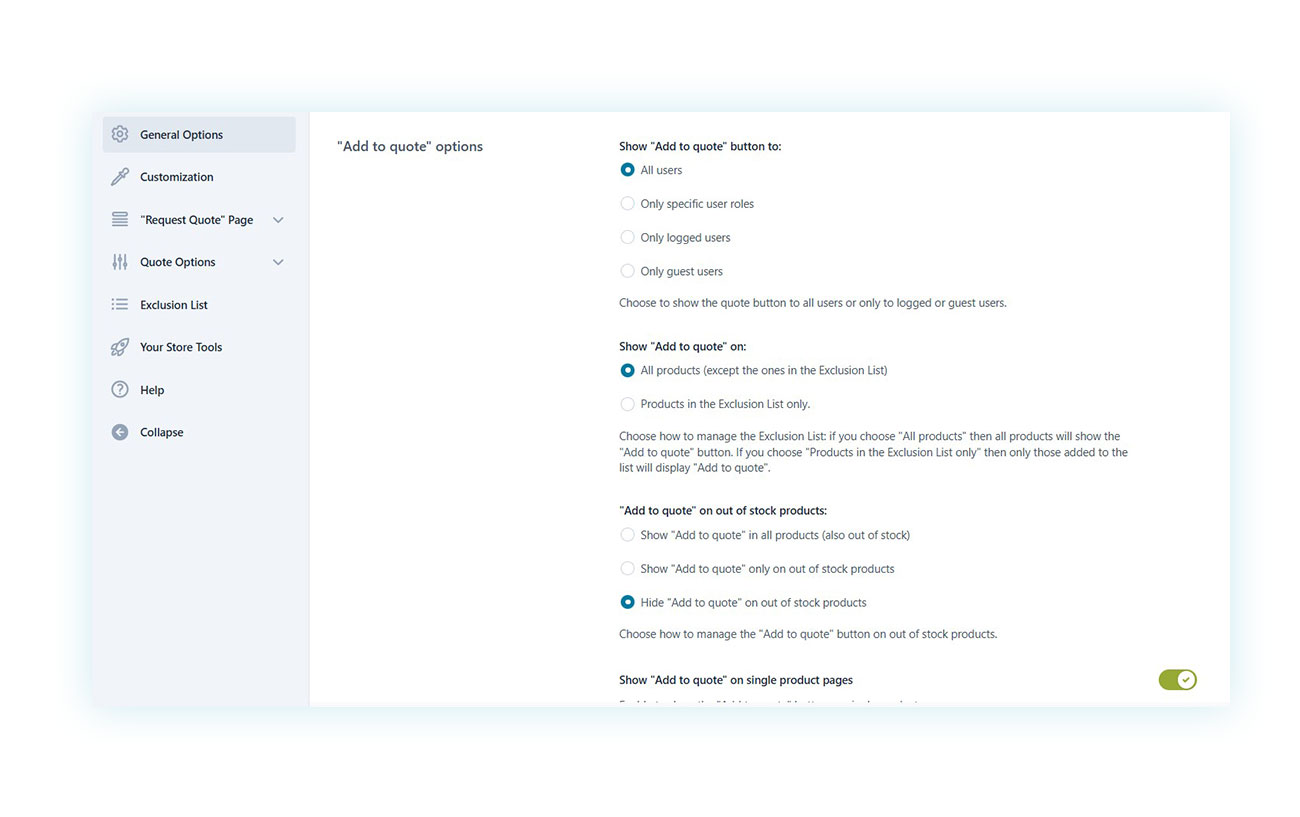Click the Quote Options sliders icon
This screenshot has height=817, width=1300.
pos(120,262)
